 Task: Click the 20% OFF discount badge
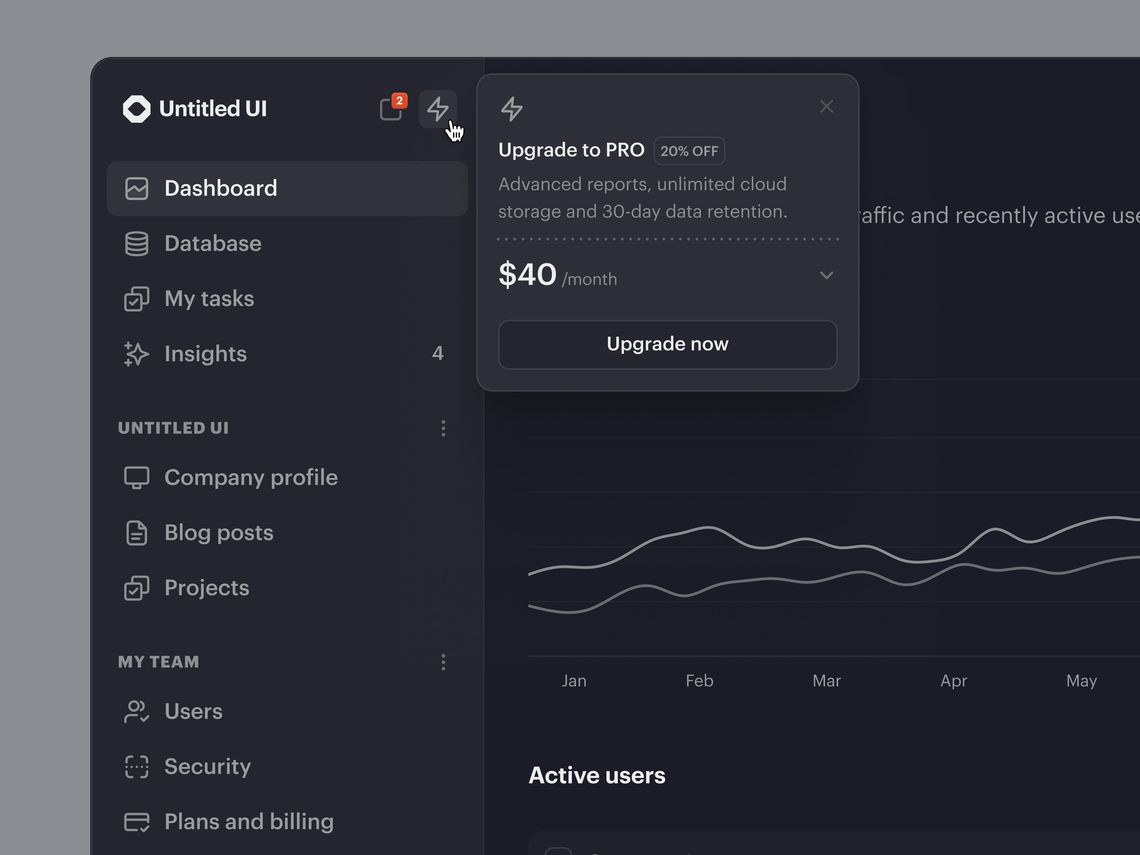(x=689, y=151)
